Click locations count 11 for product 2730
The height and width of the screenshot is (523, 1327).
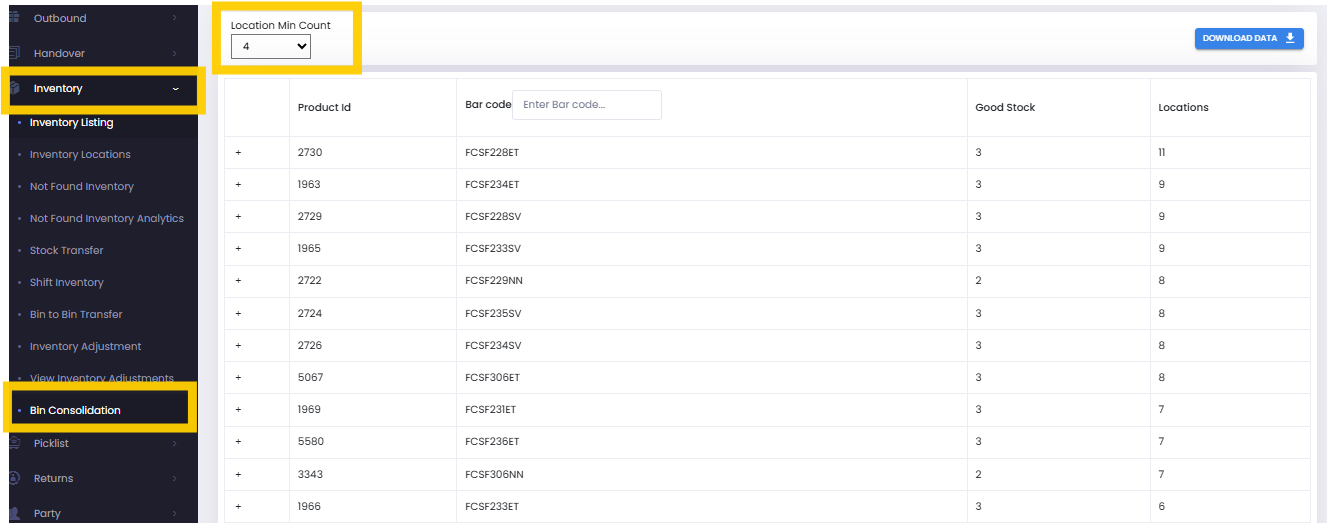pos(1162,152)
